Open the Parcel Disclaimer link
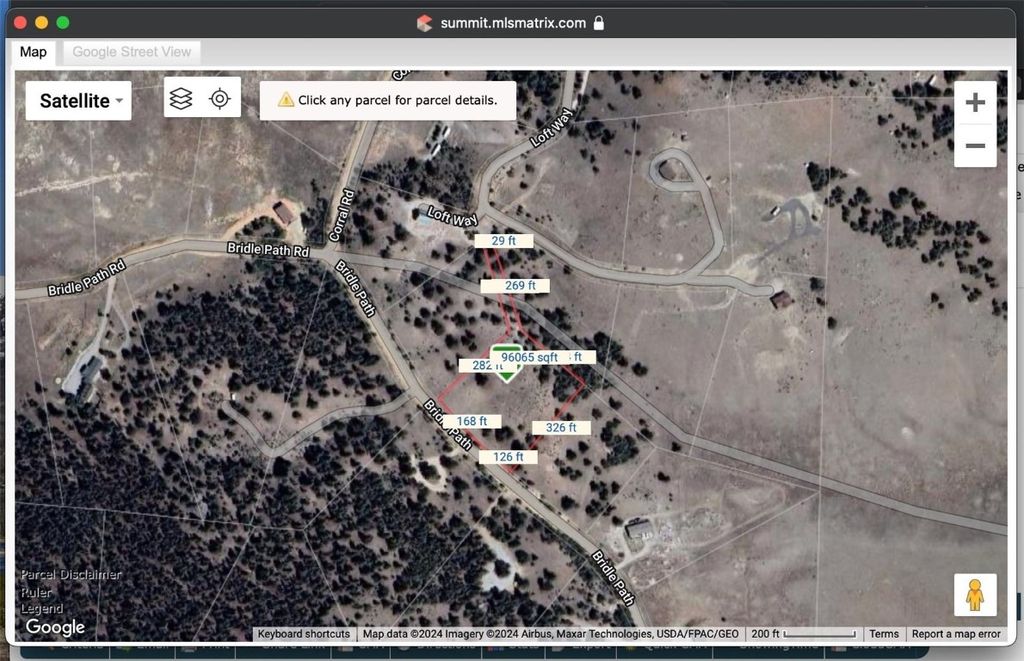Viewport: 1024px width, 661px height. (x=71, y=575)
